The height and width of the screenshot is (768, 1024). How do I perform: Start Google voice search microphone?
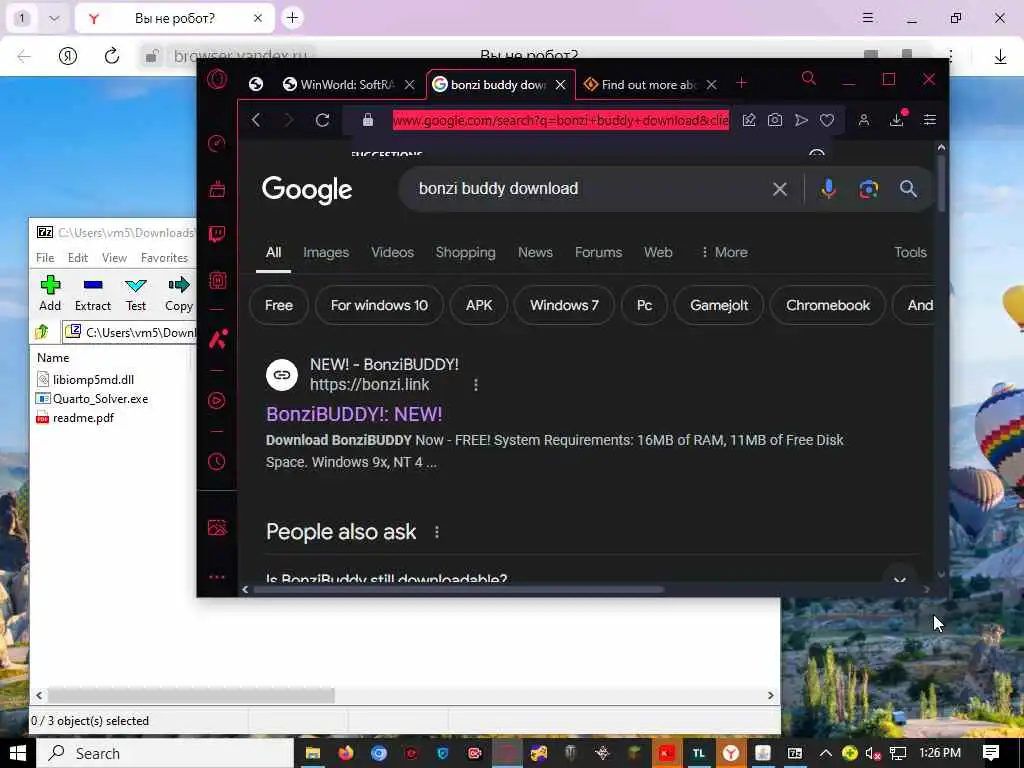tap(828, 189)
